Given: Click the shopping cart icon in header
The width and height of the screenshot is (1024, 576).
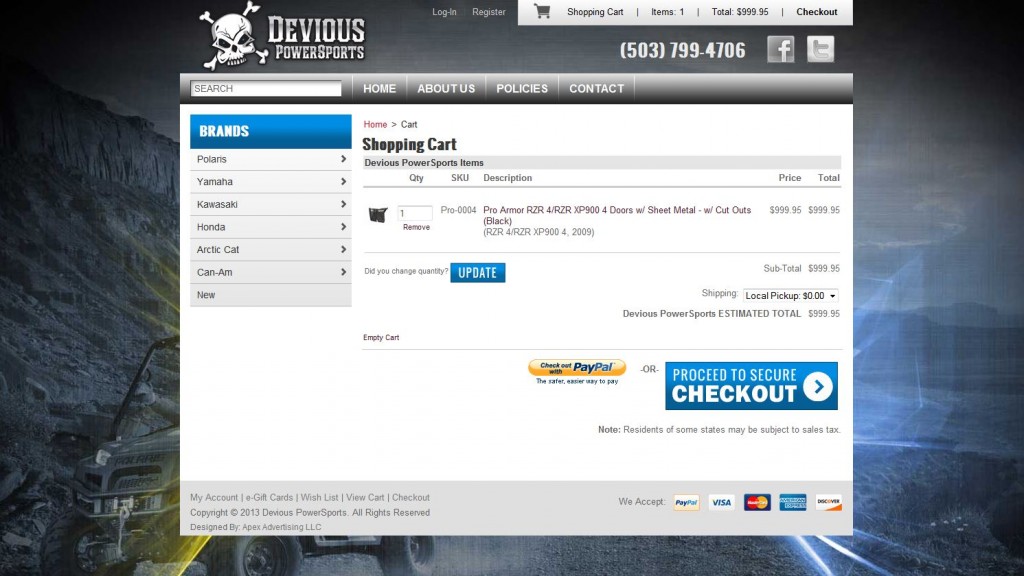Looking at the screenshot, I should pyautogui.click(x=542, y=12).
